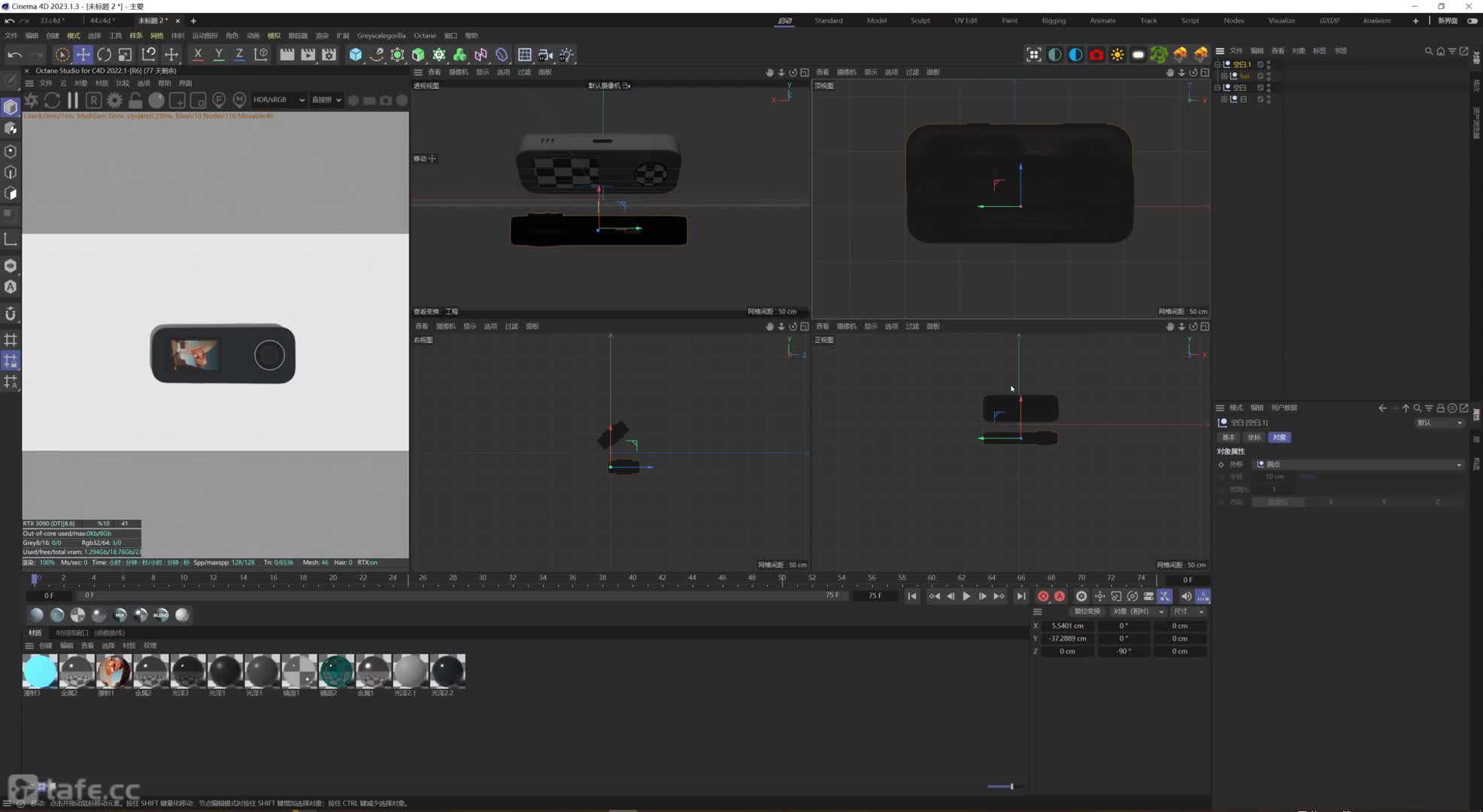
Task: Render to Picture Viewer icon
Action: pos(308,54)
